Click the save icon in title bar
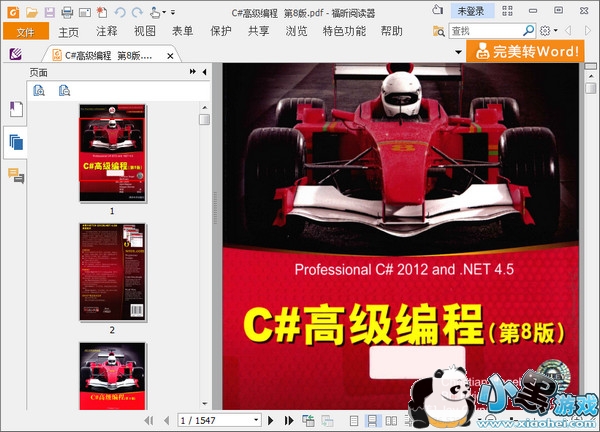The image size is (600, 432). 50,12
